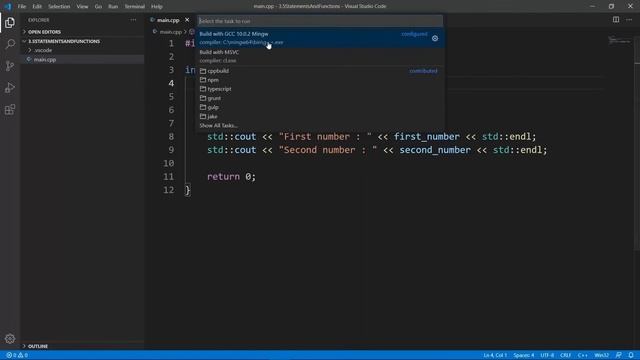Screen dimensions: 640x360
Task: Change line endings via CRLF
Action: point(565,355)
